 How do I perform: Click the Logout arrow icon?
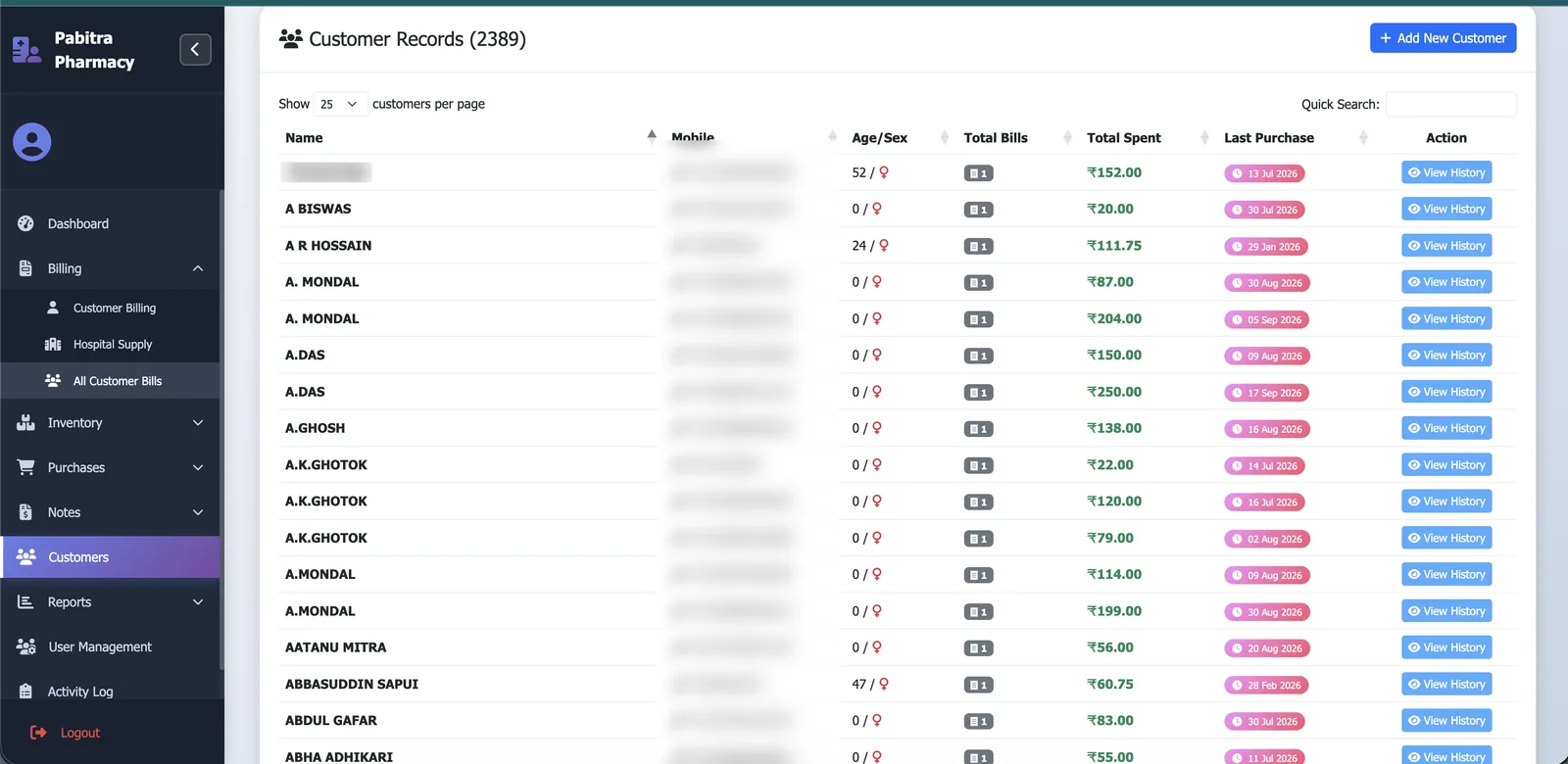click(38, 733)
